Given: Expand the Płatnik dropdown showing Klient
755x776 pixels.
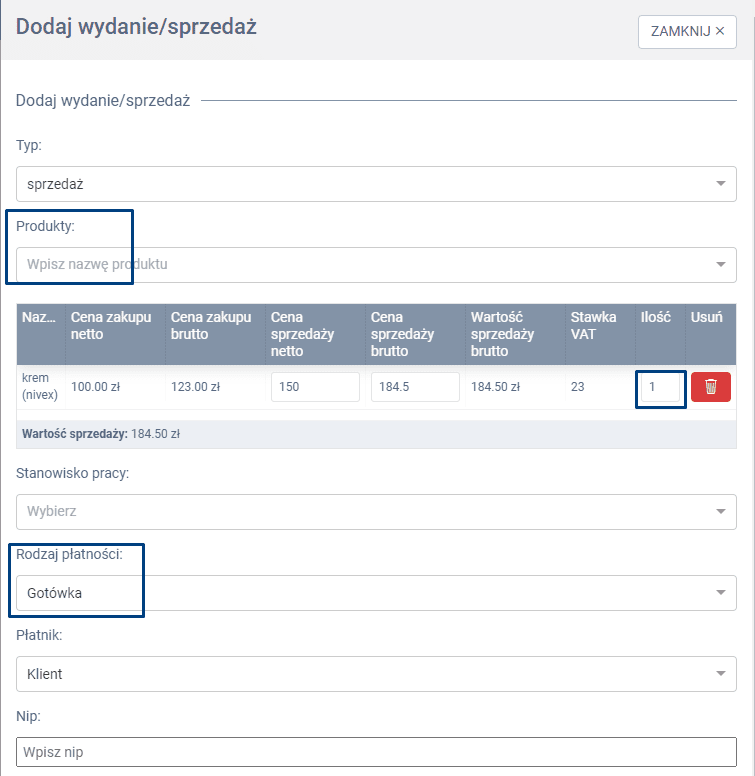Looking at the screenshot, I should tap(376, 674).
